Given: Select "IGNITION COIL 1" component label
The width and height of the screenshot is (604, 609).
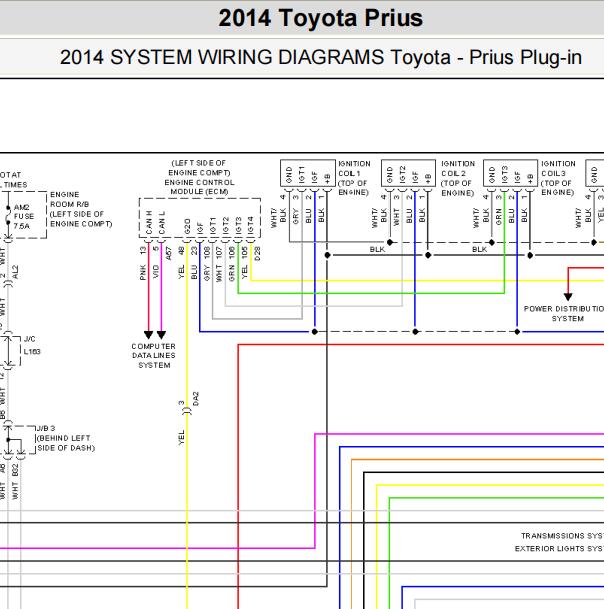Looking at the screenshot, I should pyautogui.click(x=354, y=169).
